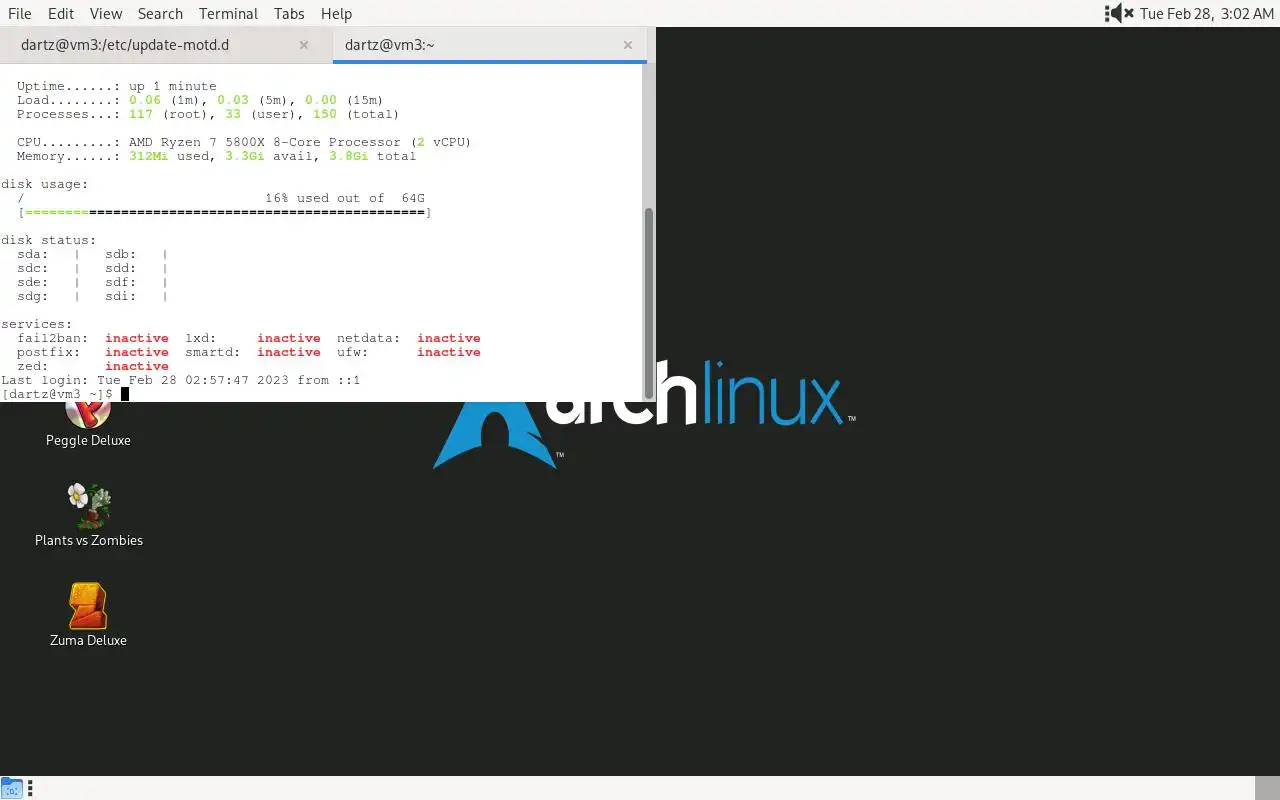The width and height of the screenshot is (1280, 800).
Task: Click the disk usage progress bar
Action: (x=225, y=212)
